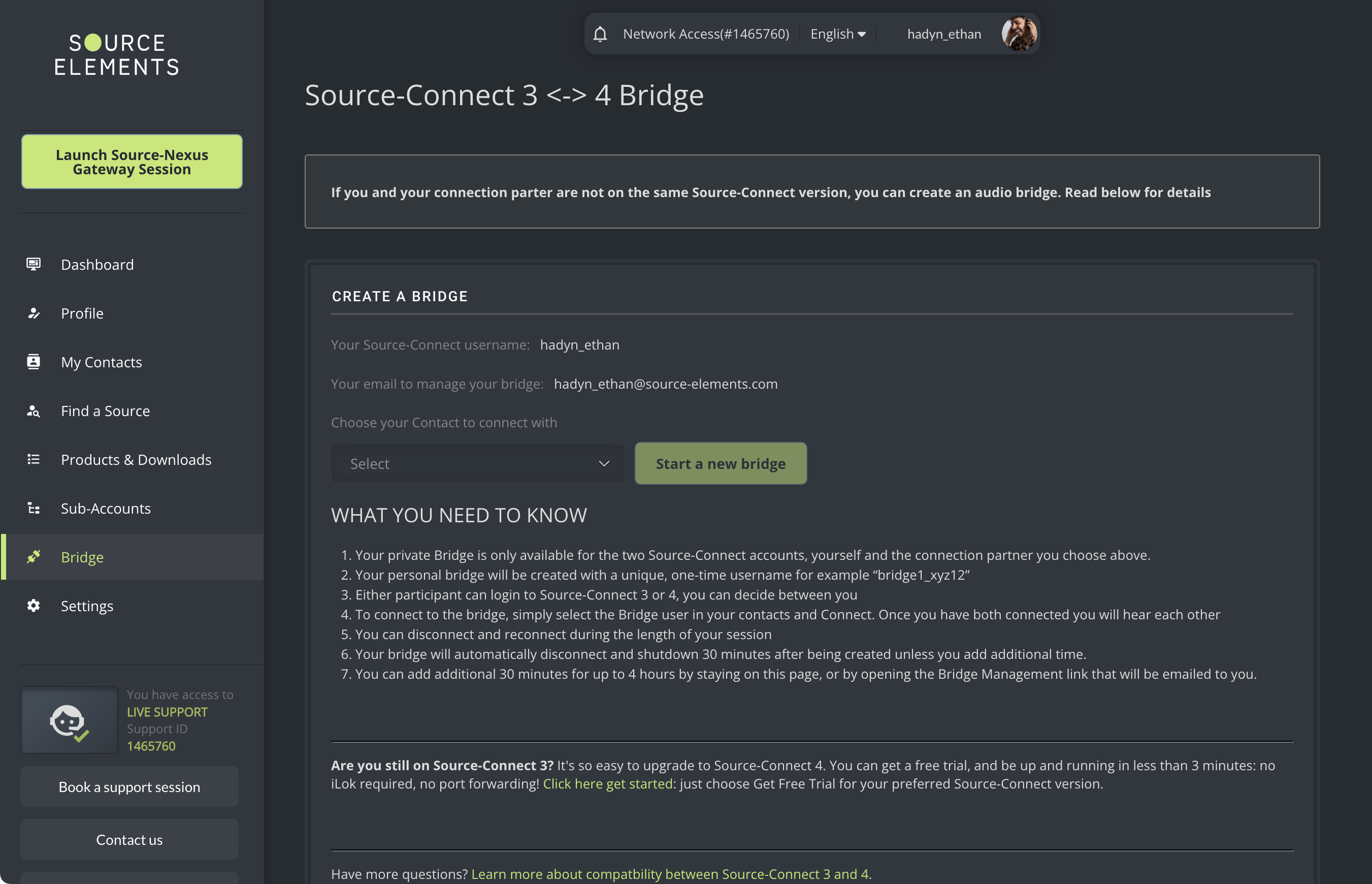Viewport: 1372px width, 884px height.
Task: Open the hadyn_ethan user menu
Action: (943, 35)
